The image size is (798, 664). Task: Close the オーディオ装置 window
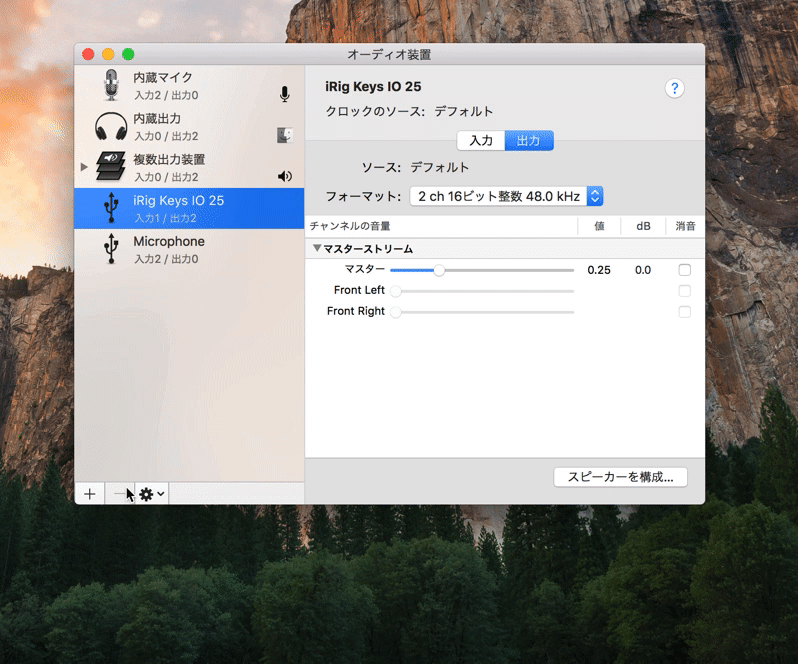pos(88,54)
